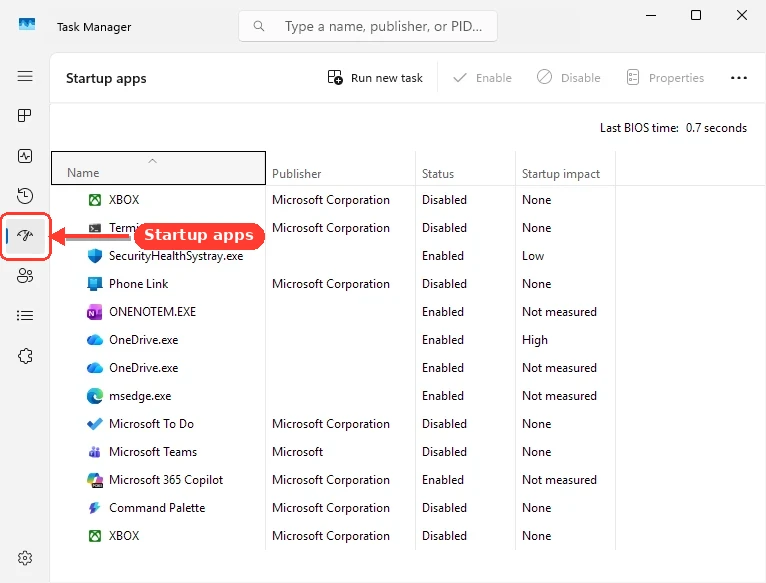Click Disabled status of Phone Link
766x583 pixels.
point(445,284)
